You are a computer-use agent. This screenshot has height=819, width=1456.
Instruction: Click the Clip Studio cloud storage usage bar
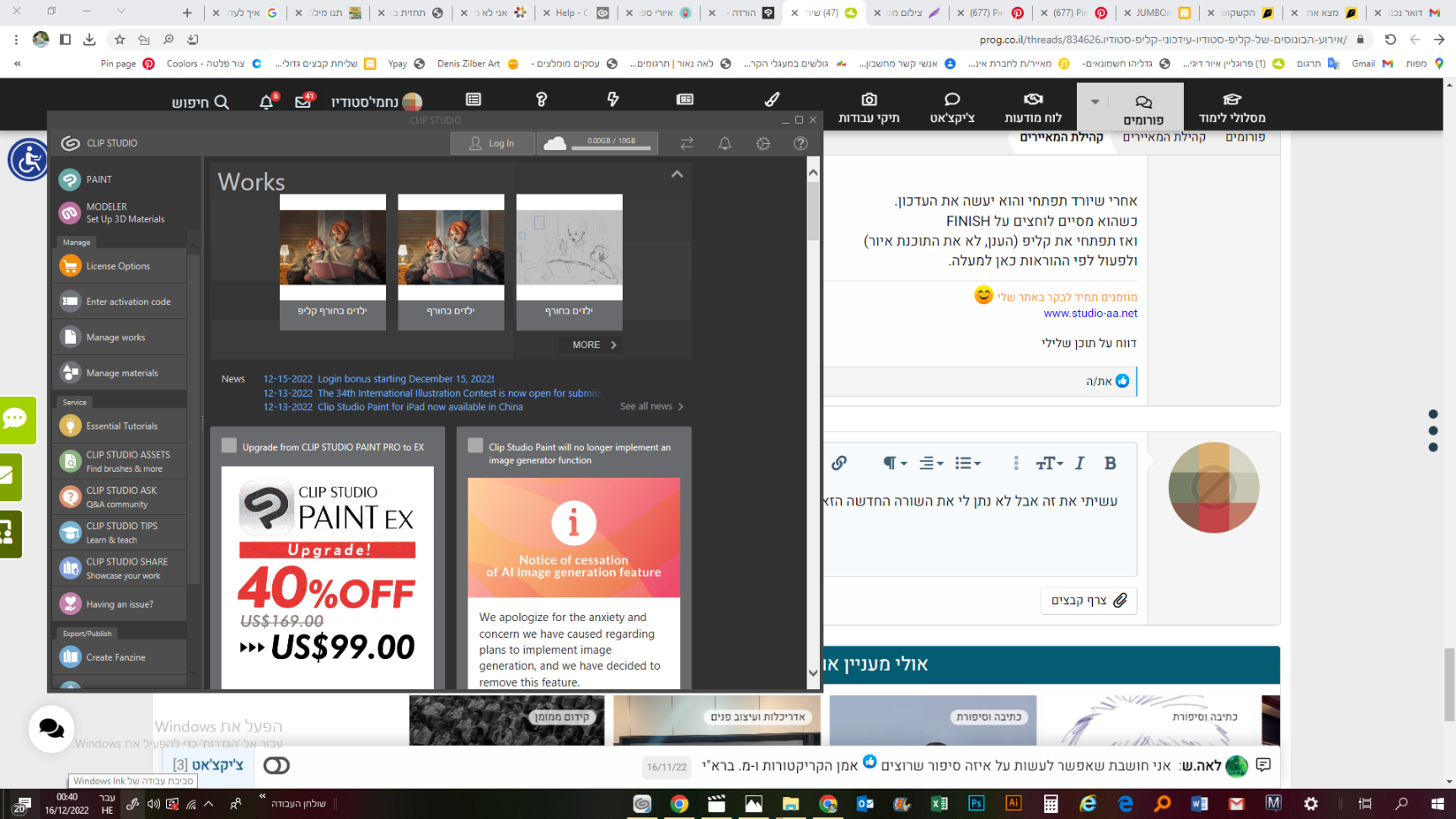tap(612, 147)
